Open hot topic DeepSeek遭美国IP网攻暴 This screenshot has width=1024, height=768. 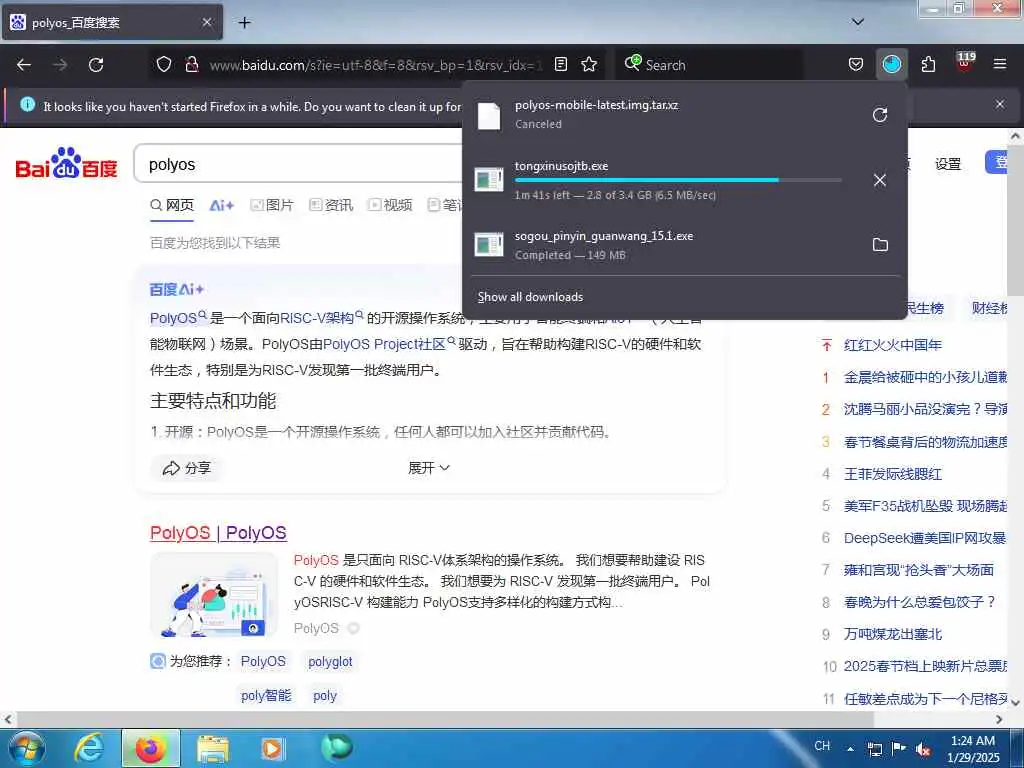tap(925, 537)
